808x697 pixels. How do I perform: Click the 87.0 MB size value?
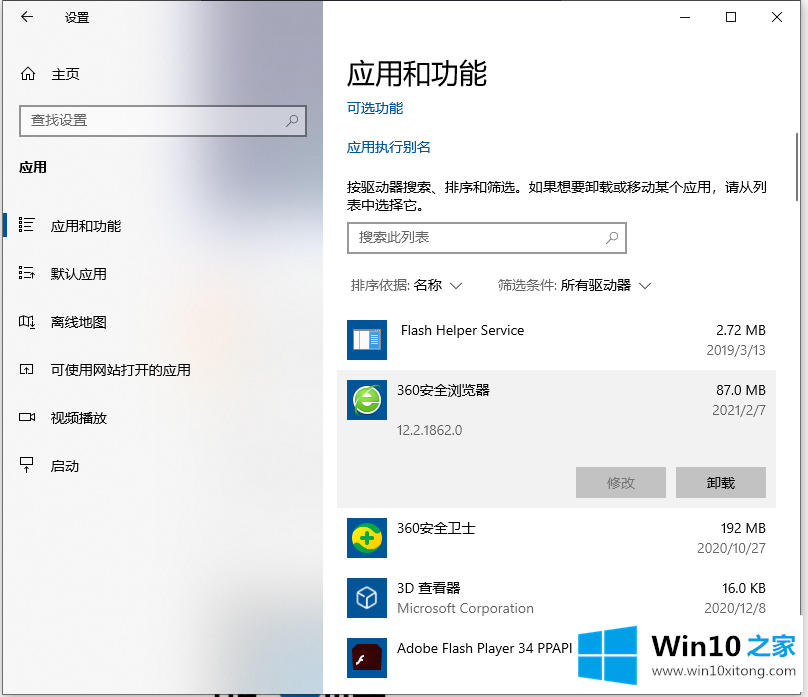point(740,390)
